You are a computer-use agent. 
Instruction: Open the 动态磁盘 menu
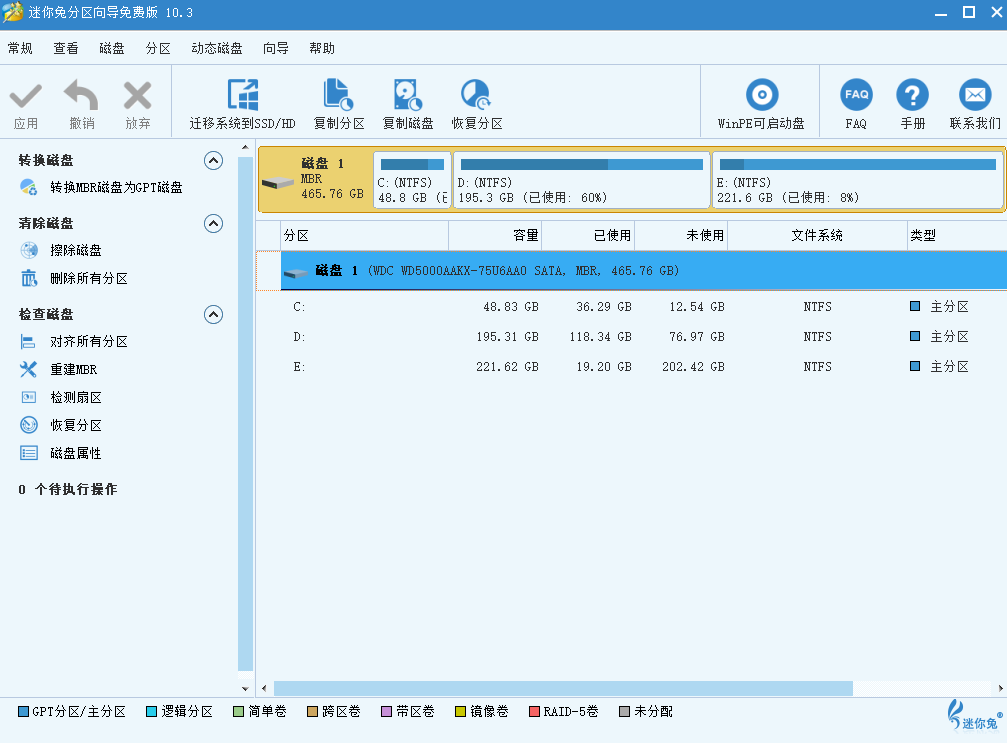click(x=217, y=48)
